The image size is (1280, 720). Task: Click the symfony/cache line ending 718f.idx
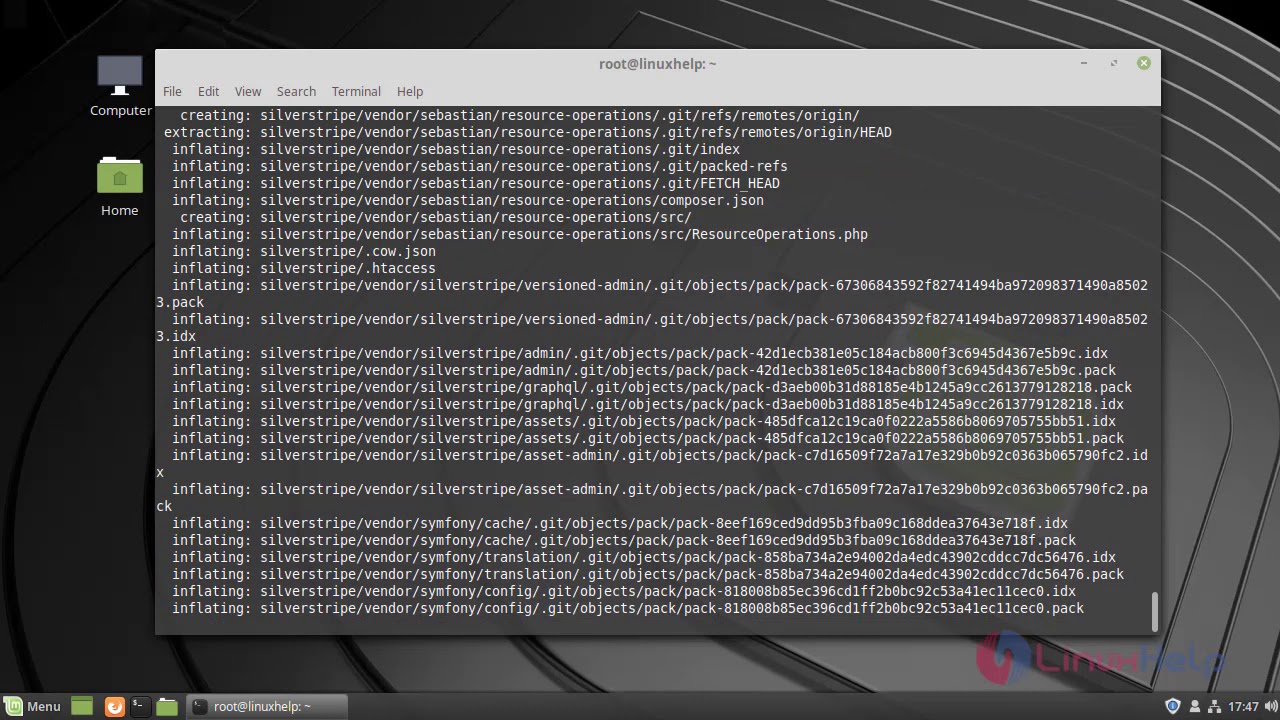pos(620,523)
